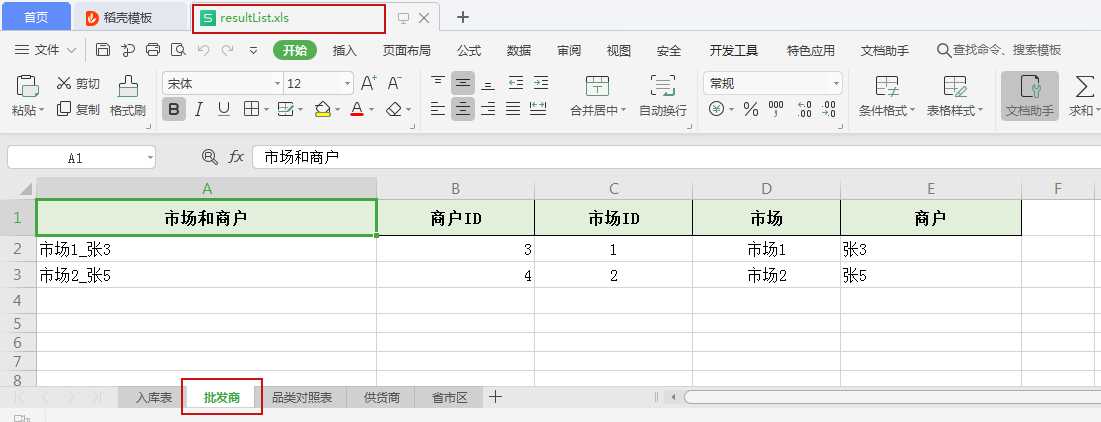Open the 文档助手 tool in the ribbon

[x=1029, y=95]
